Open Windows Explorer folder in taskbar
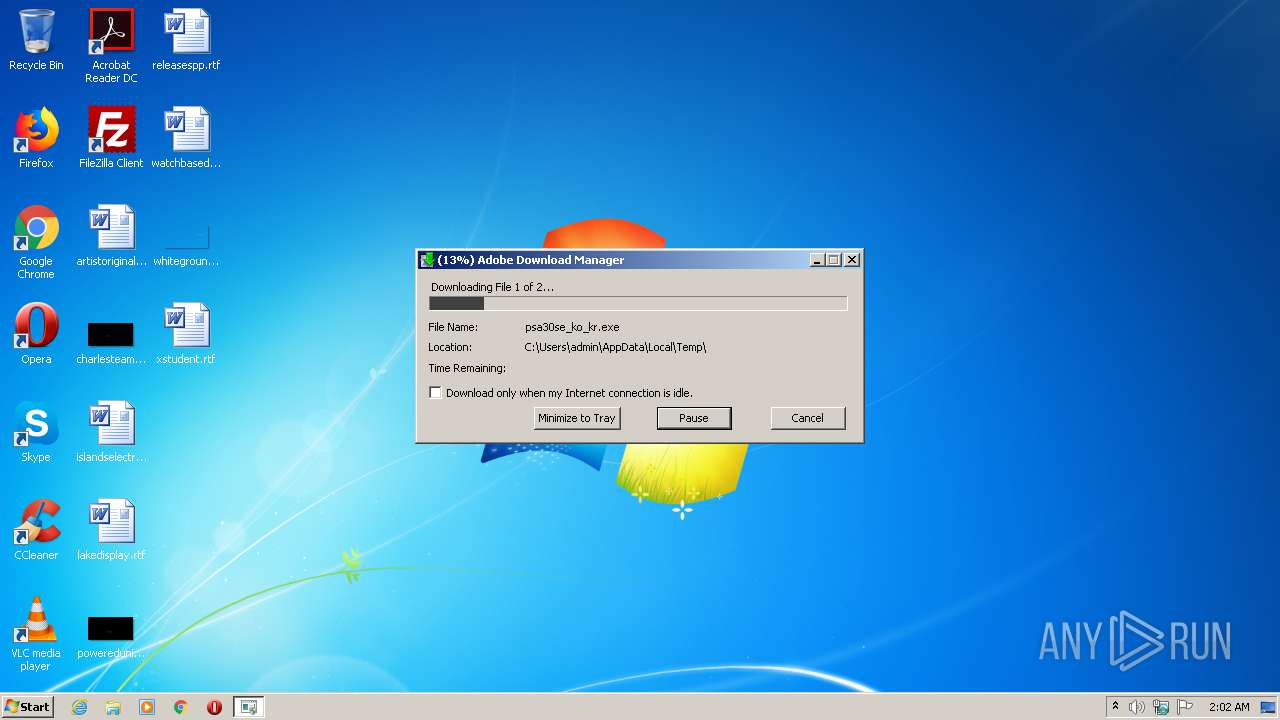The width and height of the screenshot is (1280, 720). 113,707
